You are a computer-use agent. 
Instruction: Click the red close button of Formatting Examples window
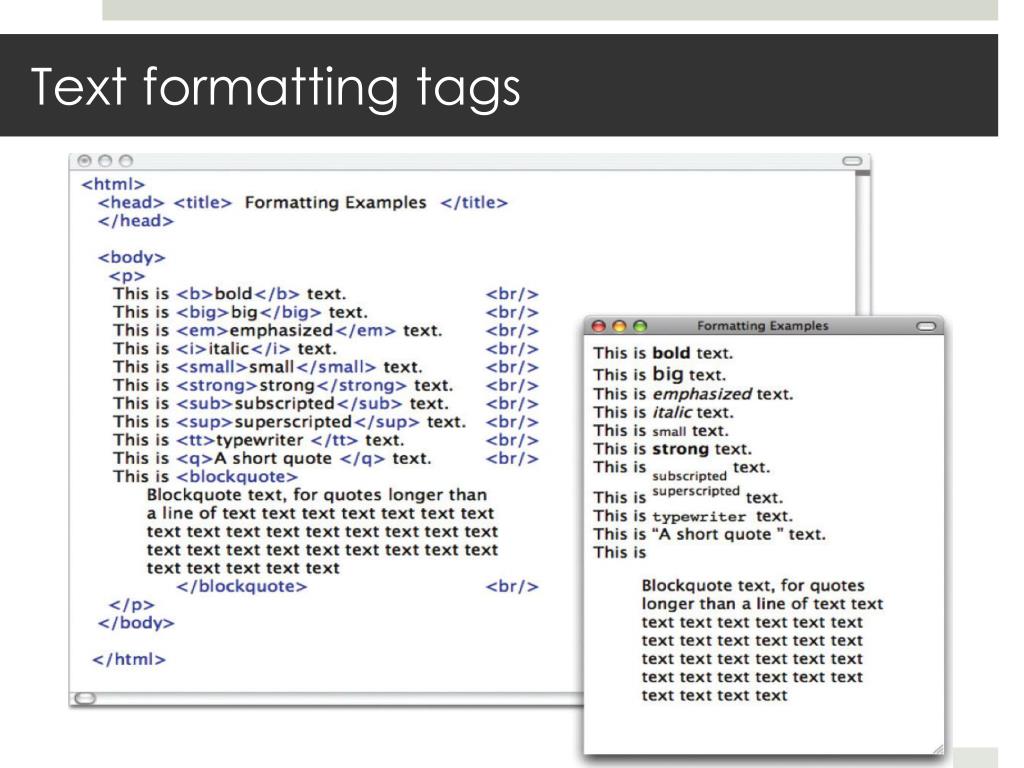(x=598, y=325)
